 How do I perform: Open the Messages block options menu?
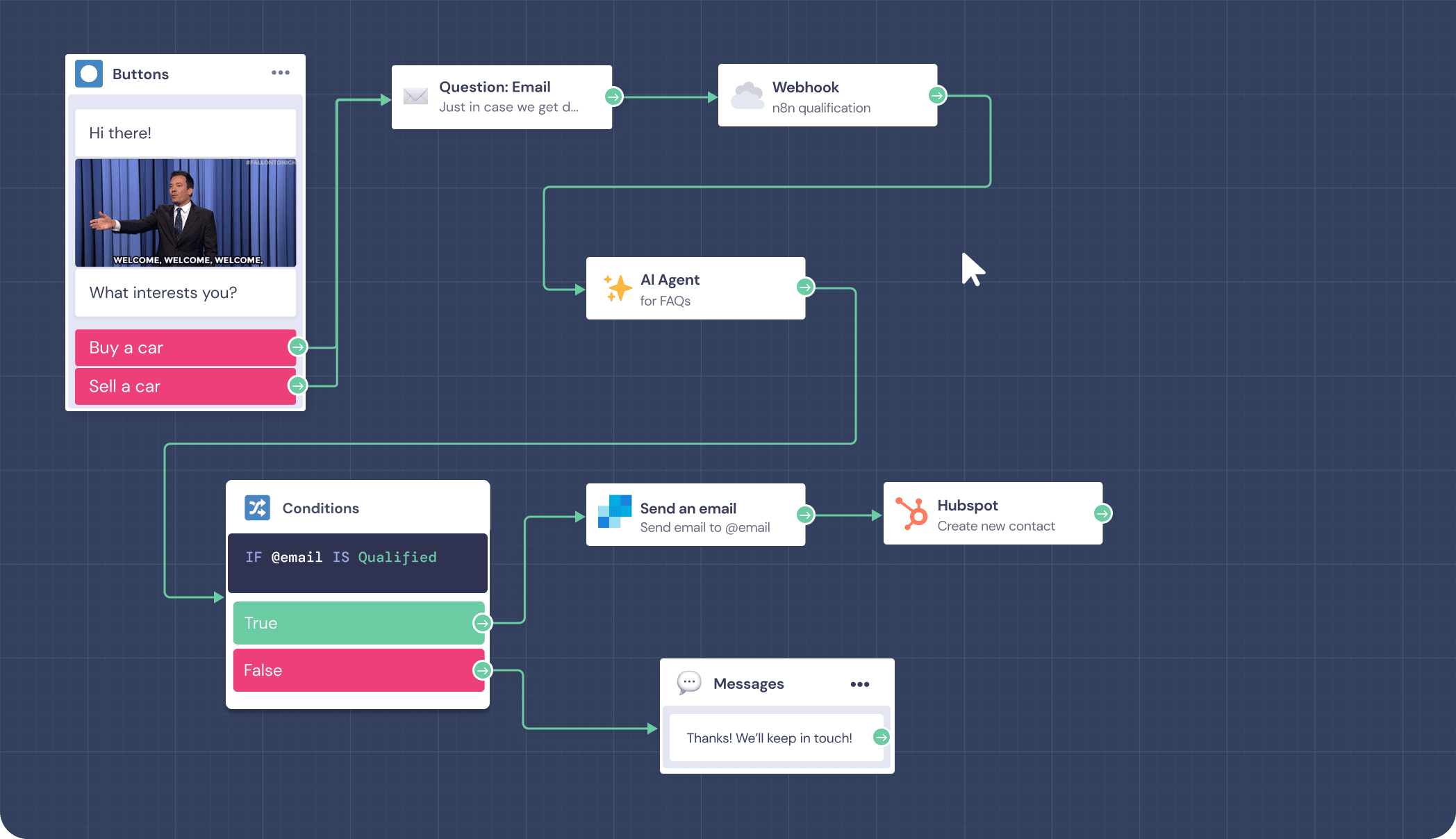coord(860,683)
